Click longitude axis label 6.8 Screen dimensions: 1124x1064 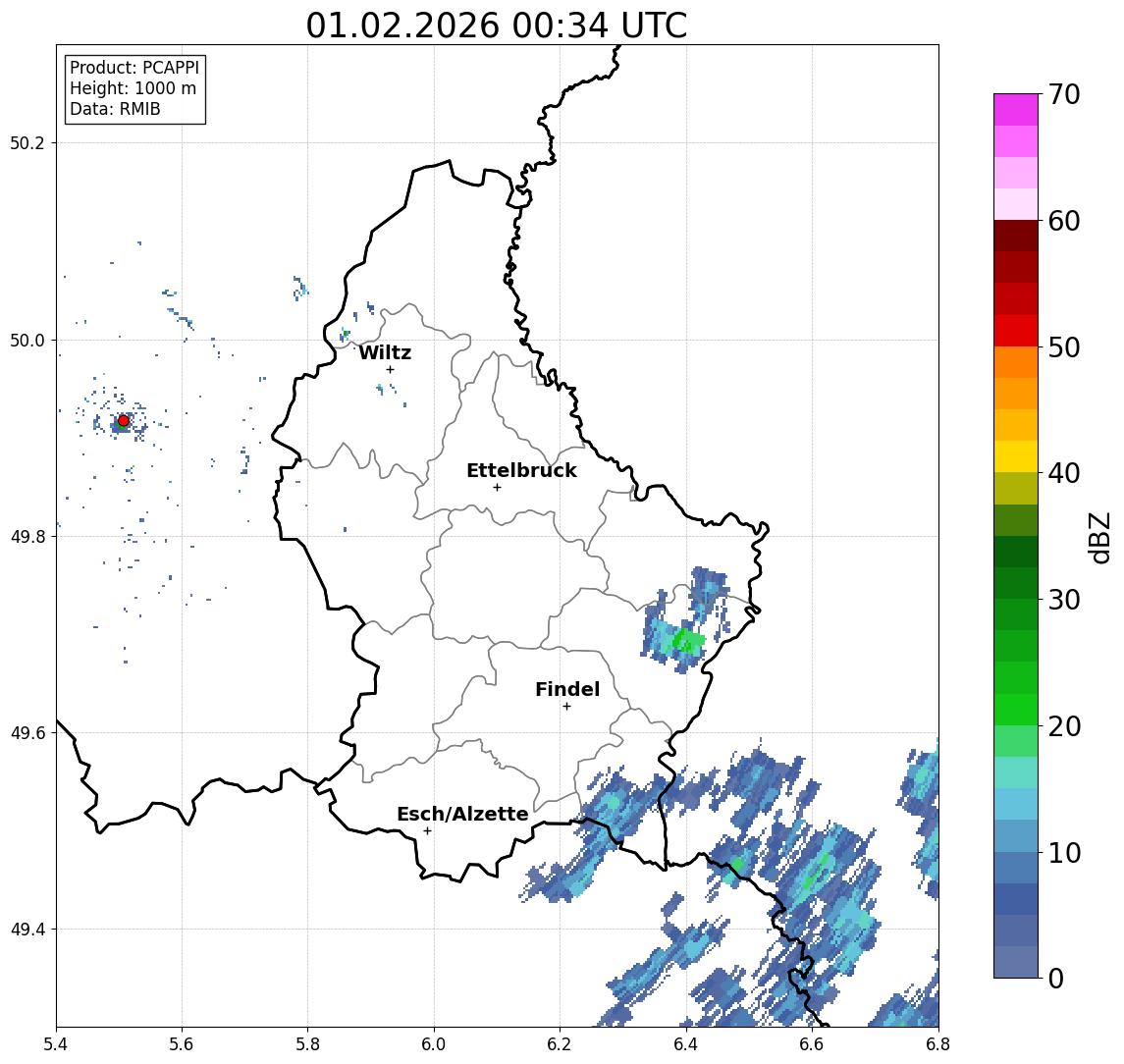(x=938, y=1044)
